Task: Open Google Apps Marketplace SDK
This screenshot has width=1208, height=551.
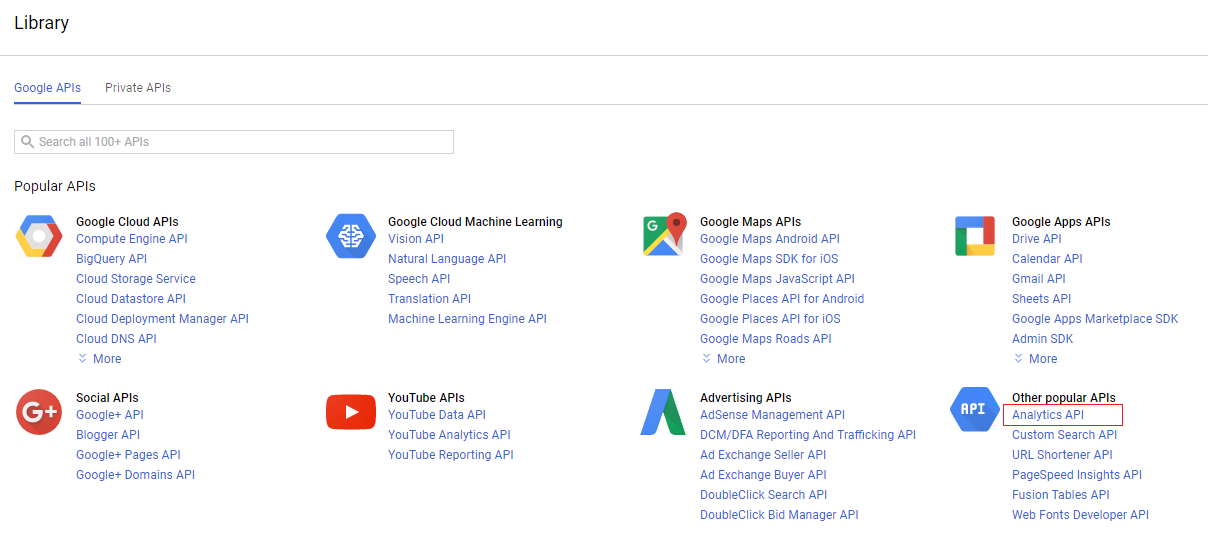Action: 1095,319
